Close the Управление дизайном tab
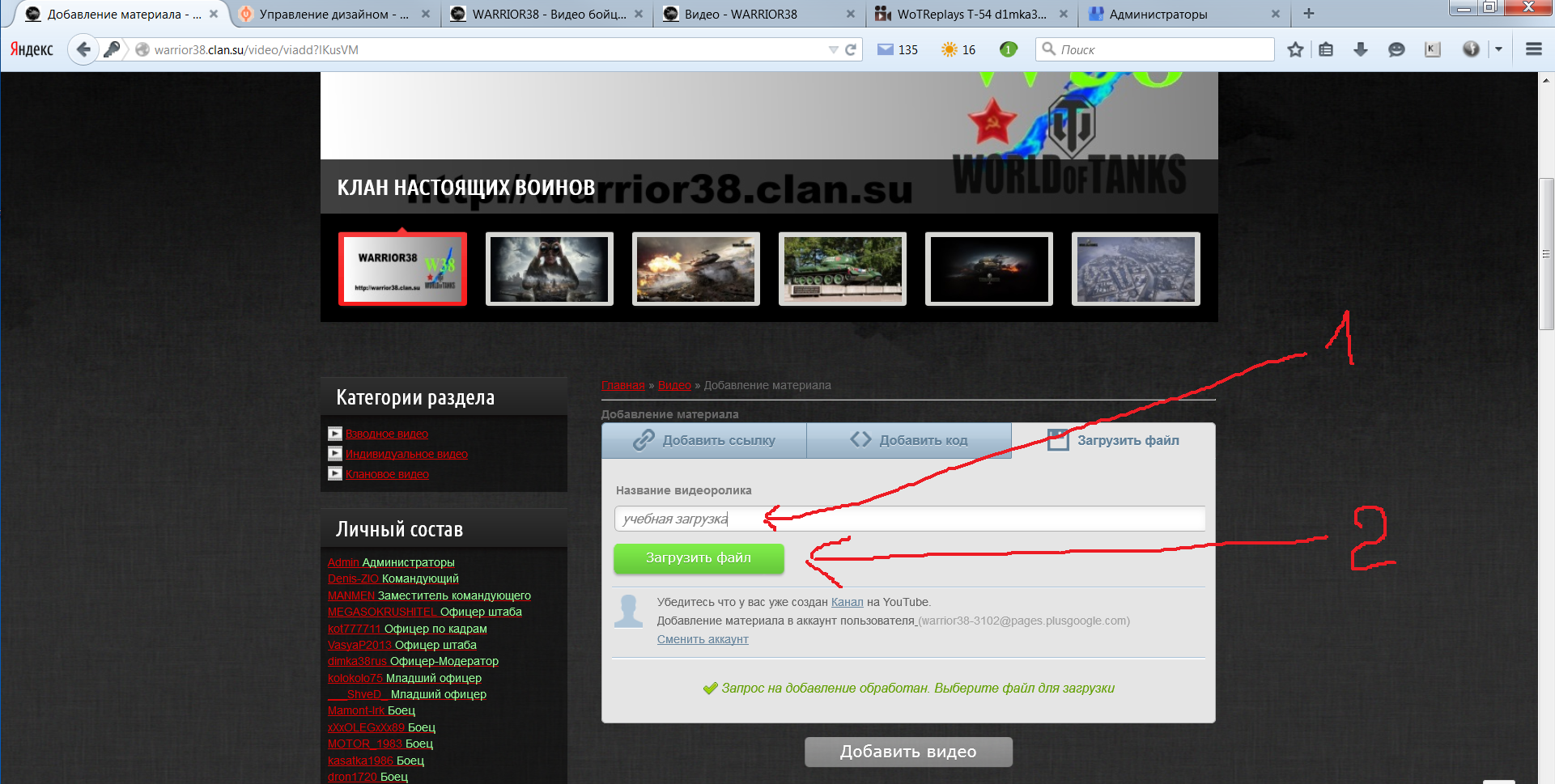1555x784 pixels. click(426, 14)
